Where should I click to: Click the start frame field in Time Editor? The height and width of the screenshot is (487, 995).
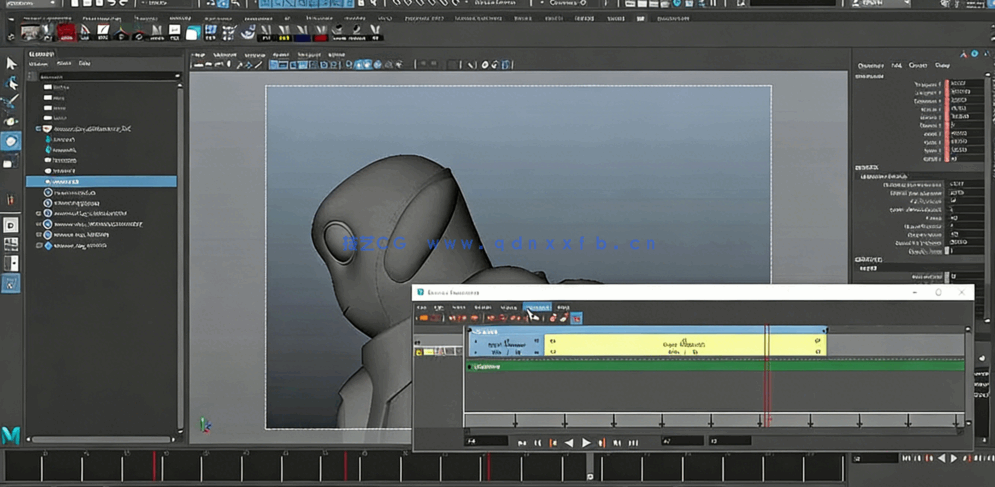point(486,441)
